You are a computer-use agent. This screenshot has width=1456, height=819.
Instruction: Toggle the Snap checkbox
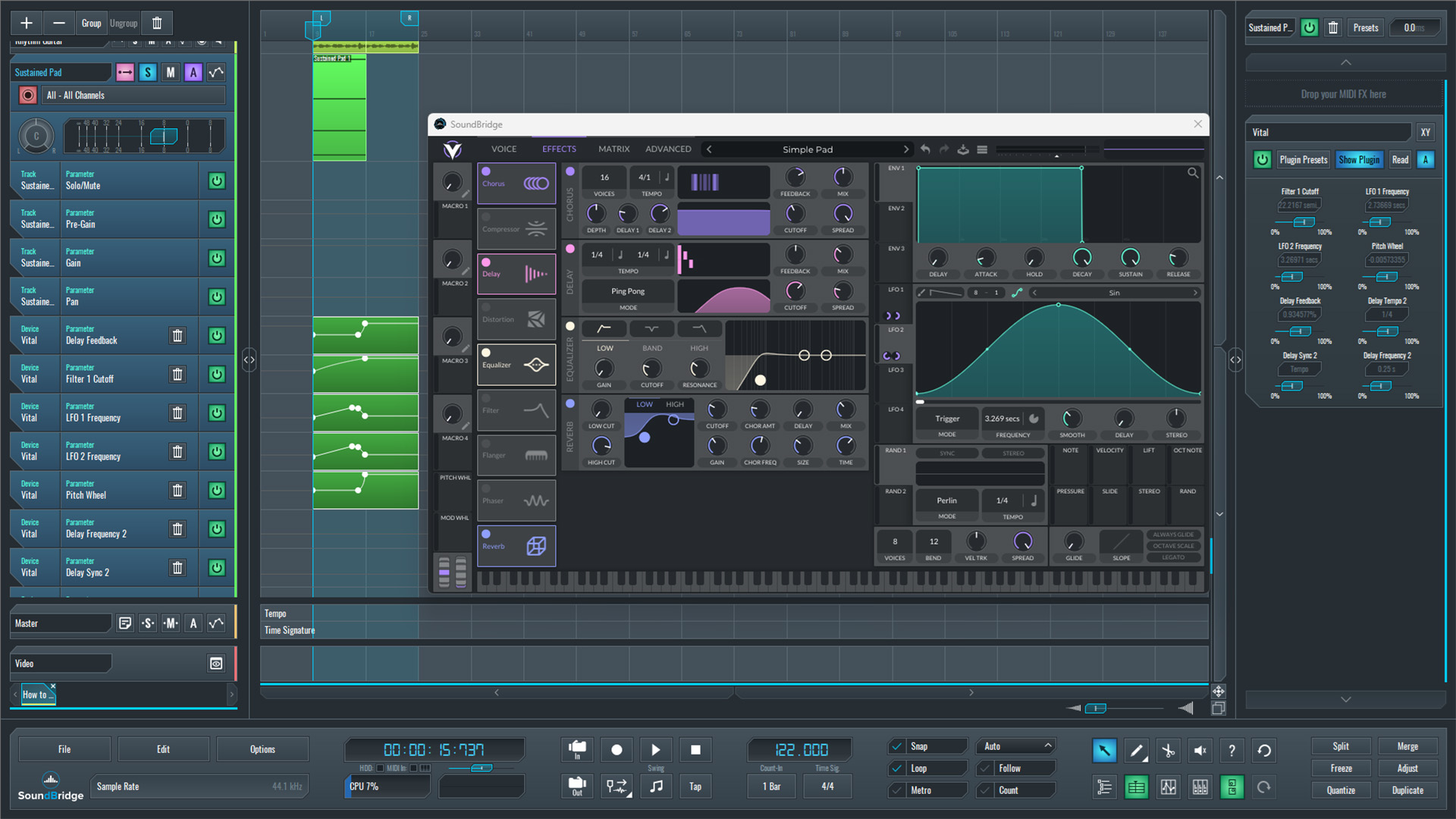[x=897, y=746]
